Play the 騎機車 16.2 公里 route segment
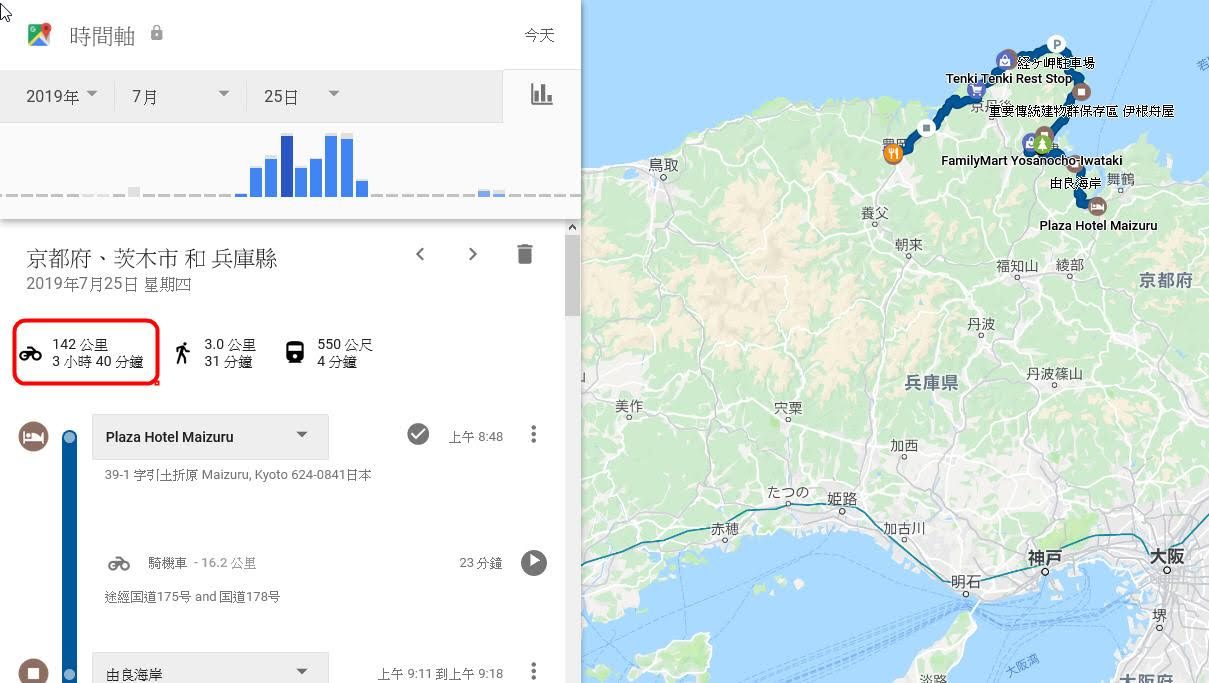The image size is (1209, 683). [534, 563]
